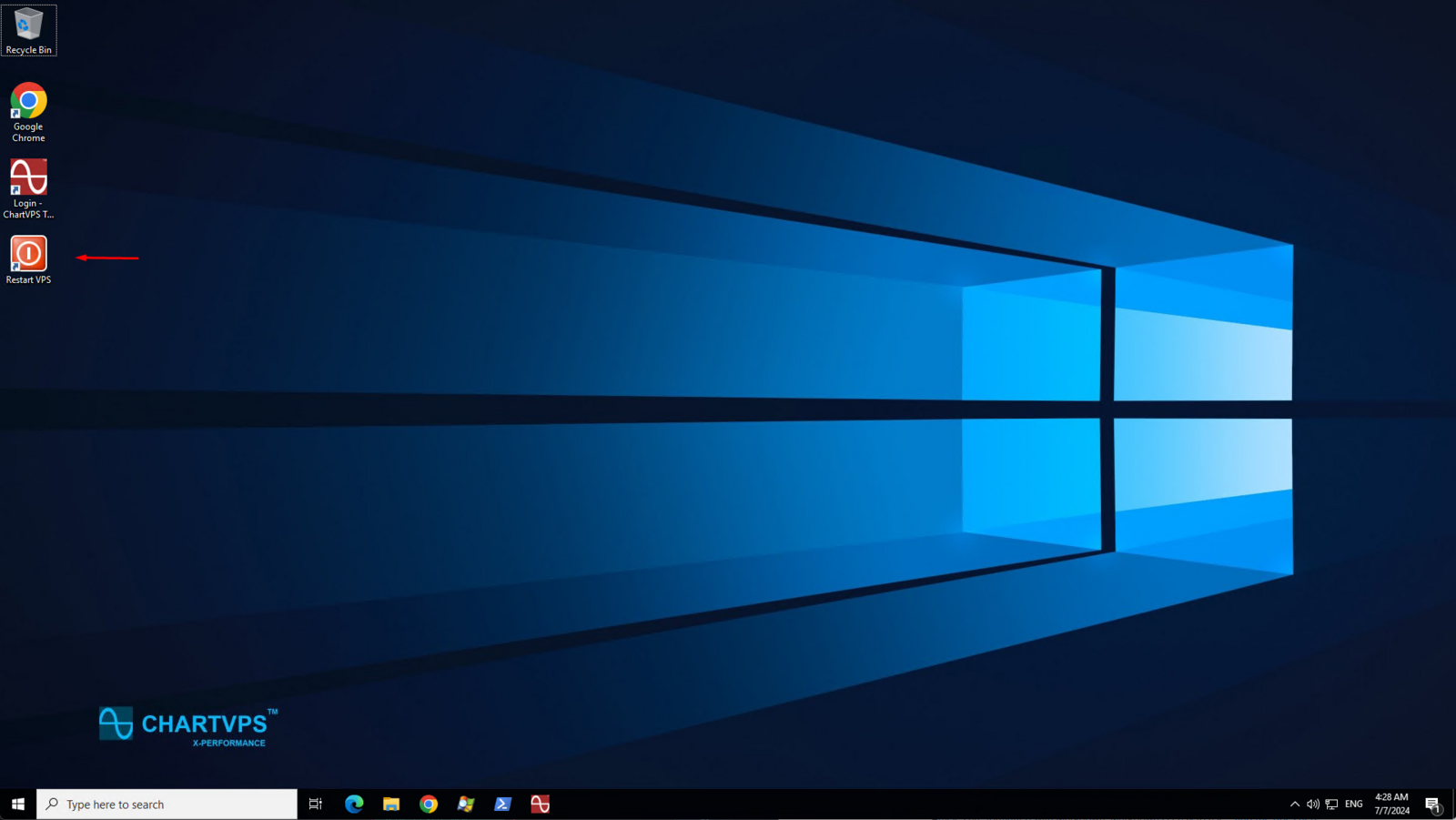Screen dimensions: 1456x820
Task: Open the clock and calendar flyout
Action: [x=1391, y=804]
